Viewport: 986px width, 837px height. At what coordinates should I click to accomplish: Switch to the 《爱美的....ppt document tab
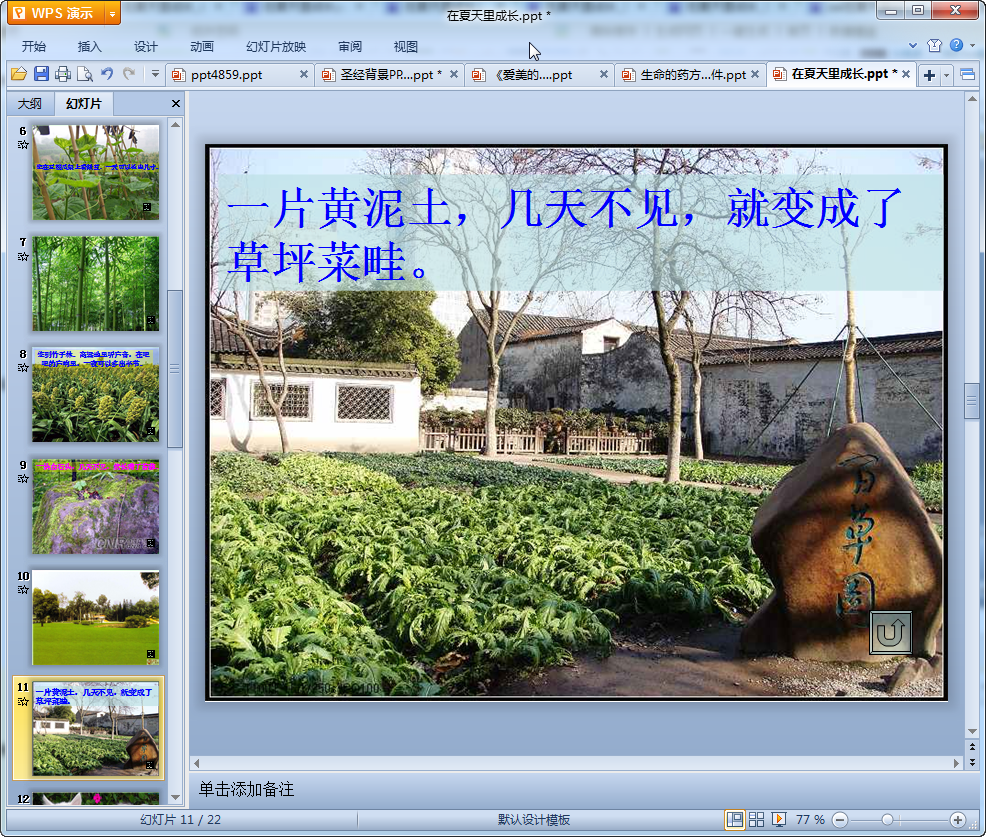coord(533,75)
